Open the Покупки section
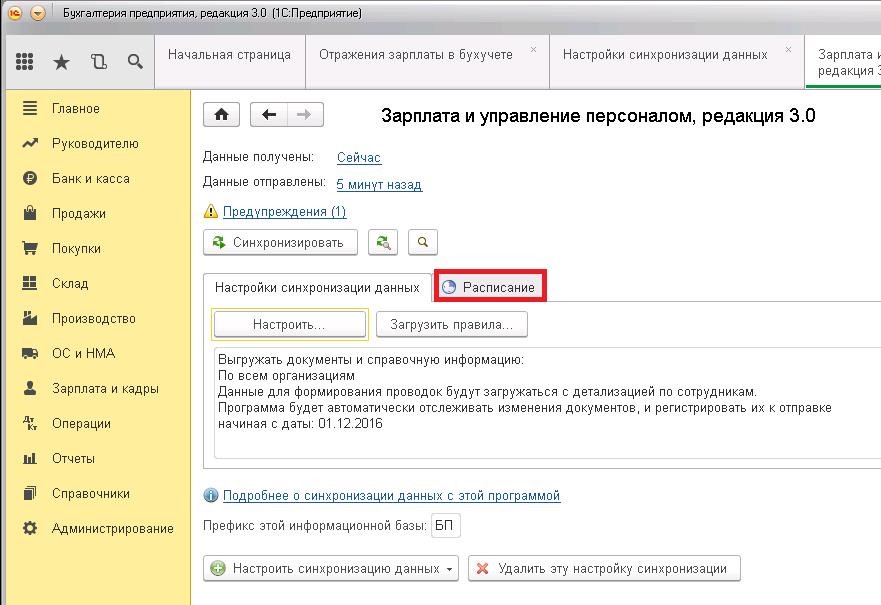The width and height of the screenshot is (881, 605). (x=76, y=248)
